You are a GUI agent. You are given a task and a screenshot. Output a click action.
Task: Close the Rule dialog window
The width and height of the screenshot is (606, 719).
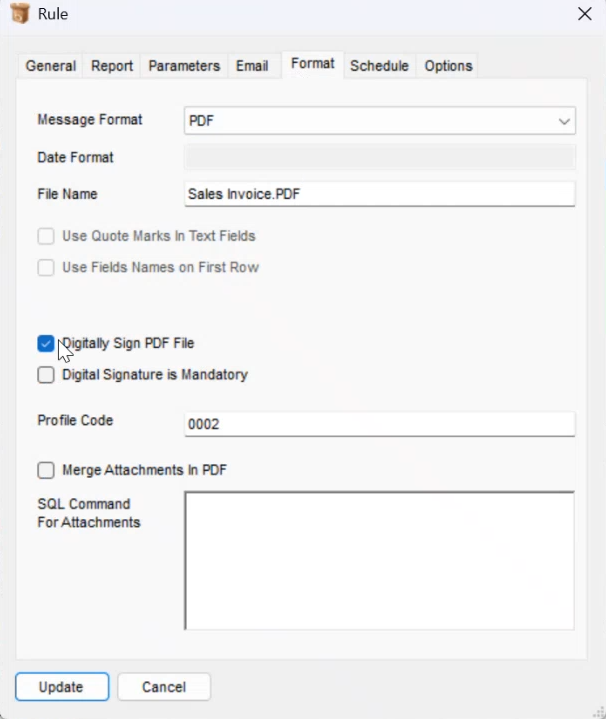(584, 14)
